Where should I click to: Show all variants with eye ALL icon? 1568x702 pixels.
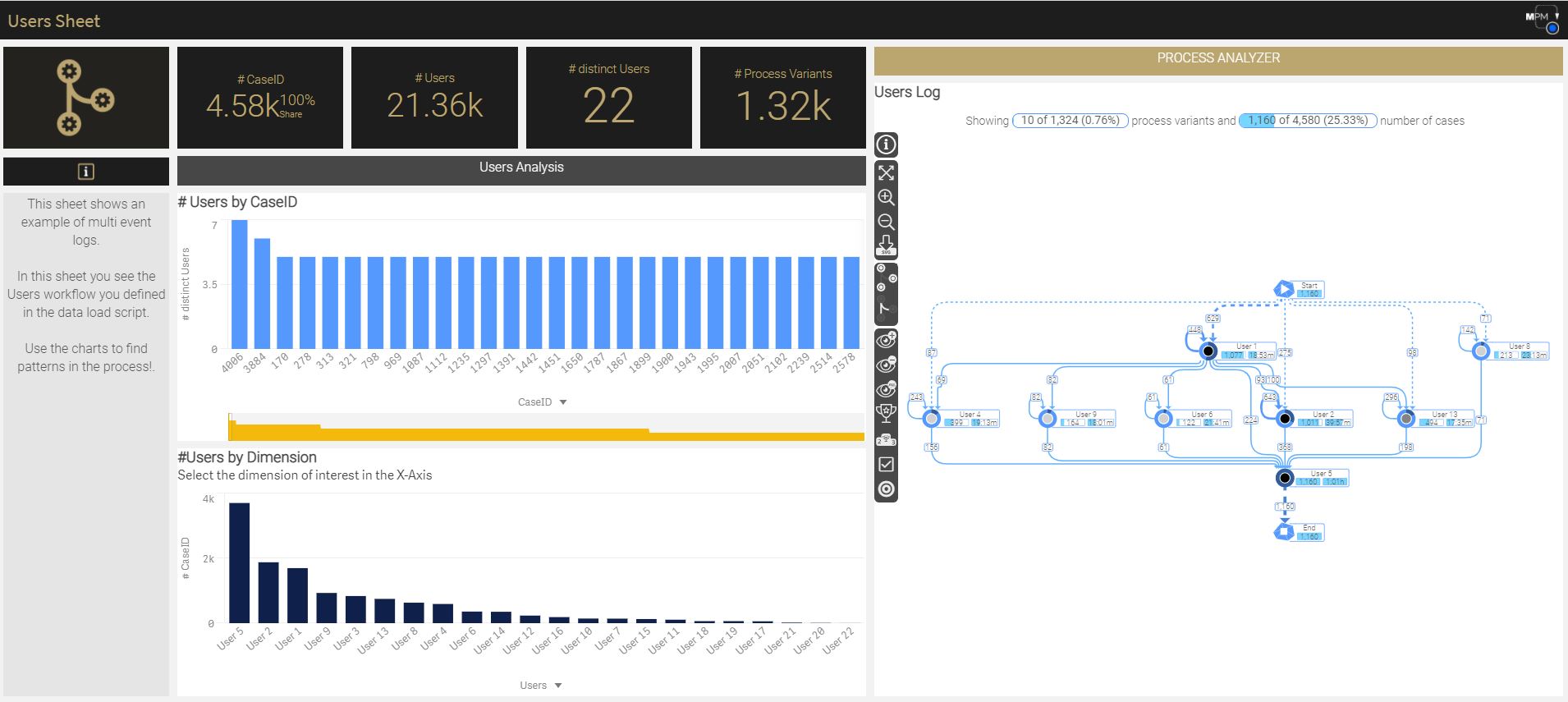(x=886, y=389)
